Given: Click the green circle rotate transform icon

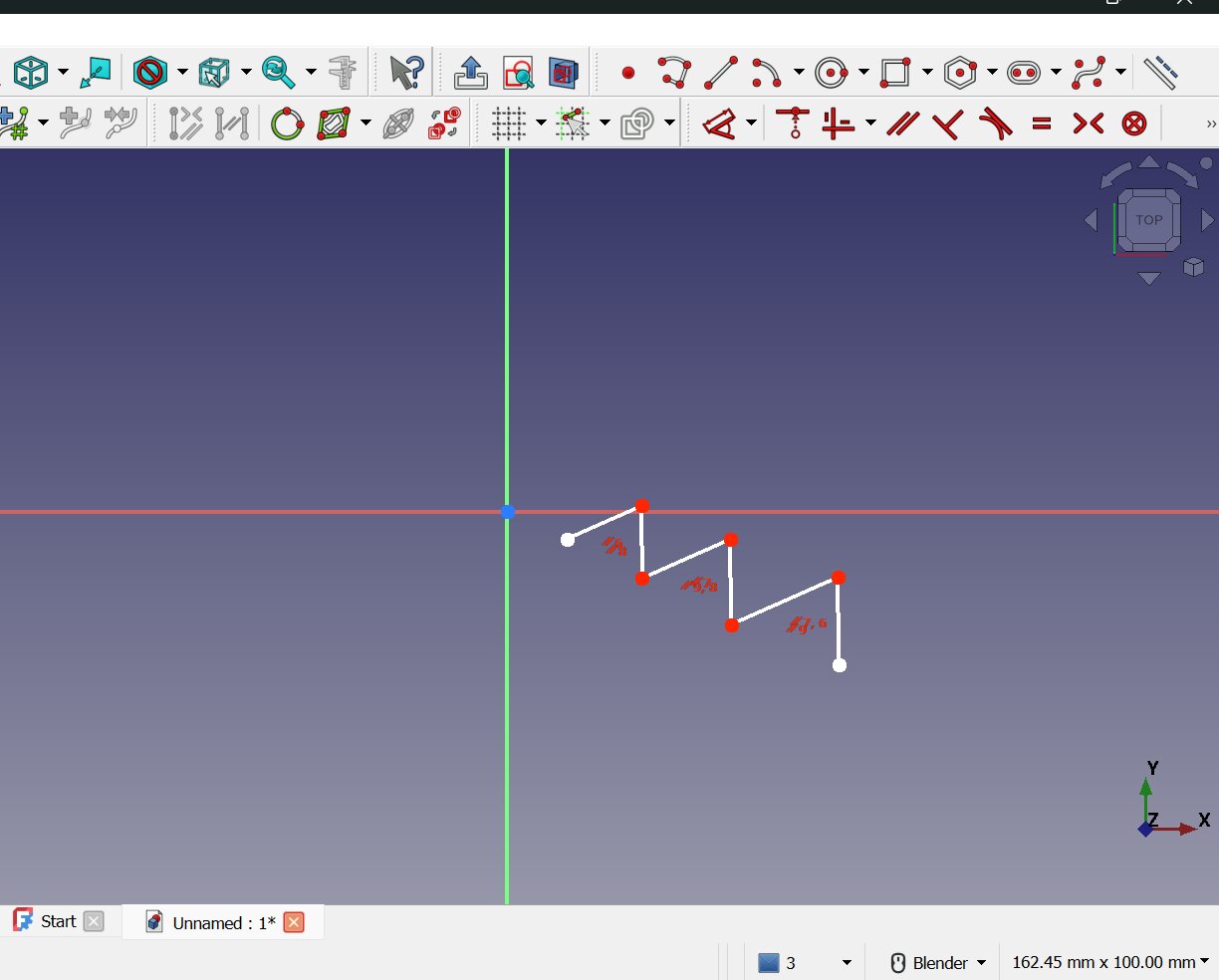Looking at the screenshot, I should coord(287,123).
